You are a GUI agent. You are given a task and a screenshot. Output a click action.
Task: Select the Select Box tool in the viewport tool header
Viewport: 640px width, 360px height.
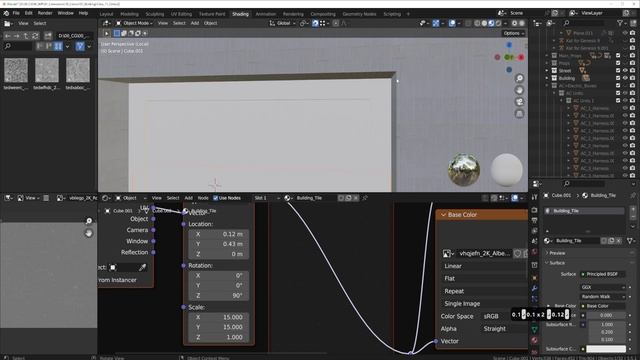(117, 33)
